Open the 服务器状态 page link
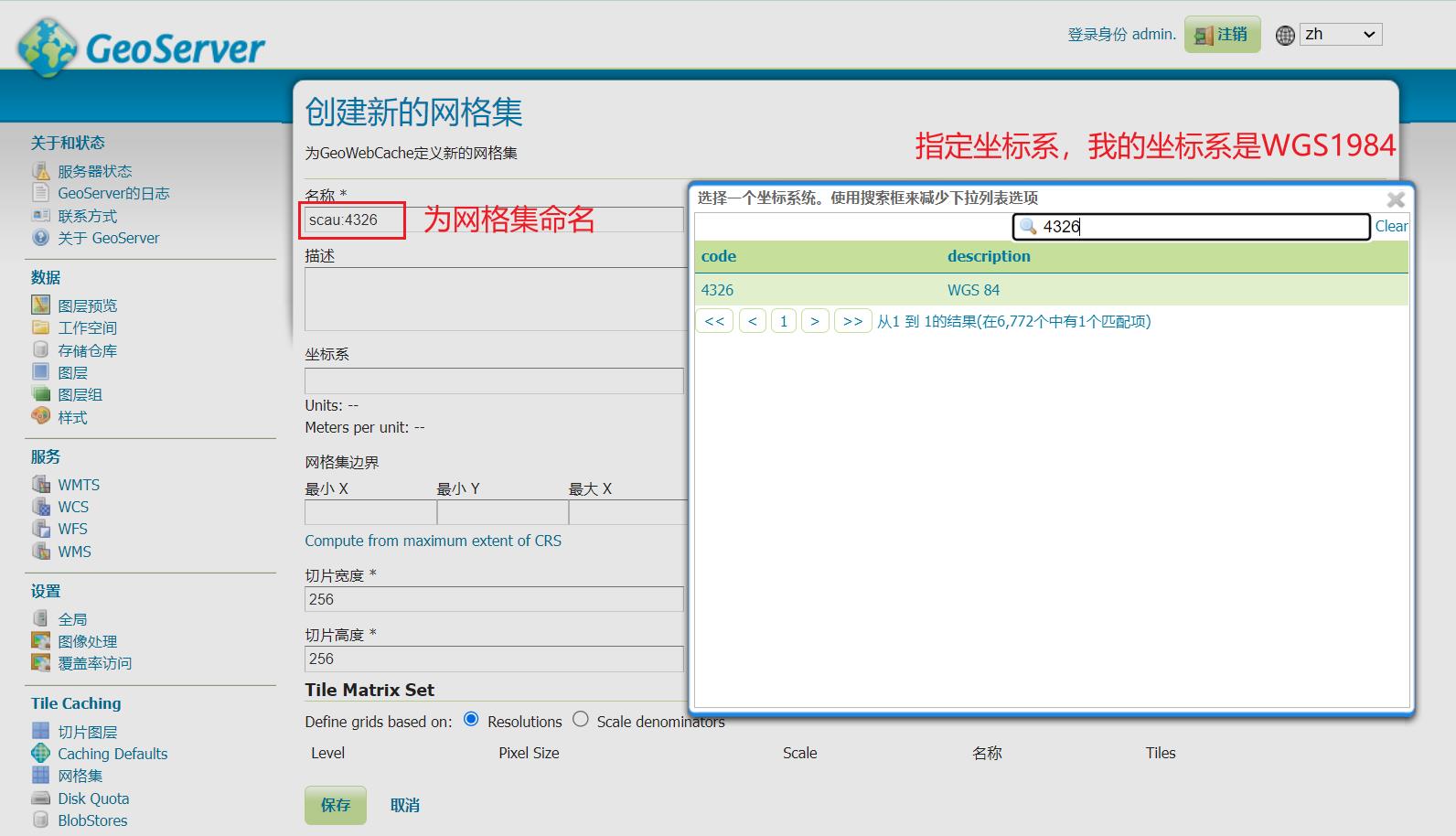 pos(95,171)
